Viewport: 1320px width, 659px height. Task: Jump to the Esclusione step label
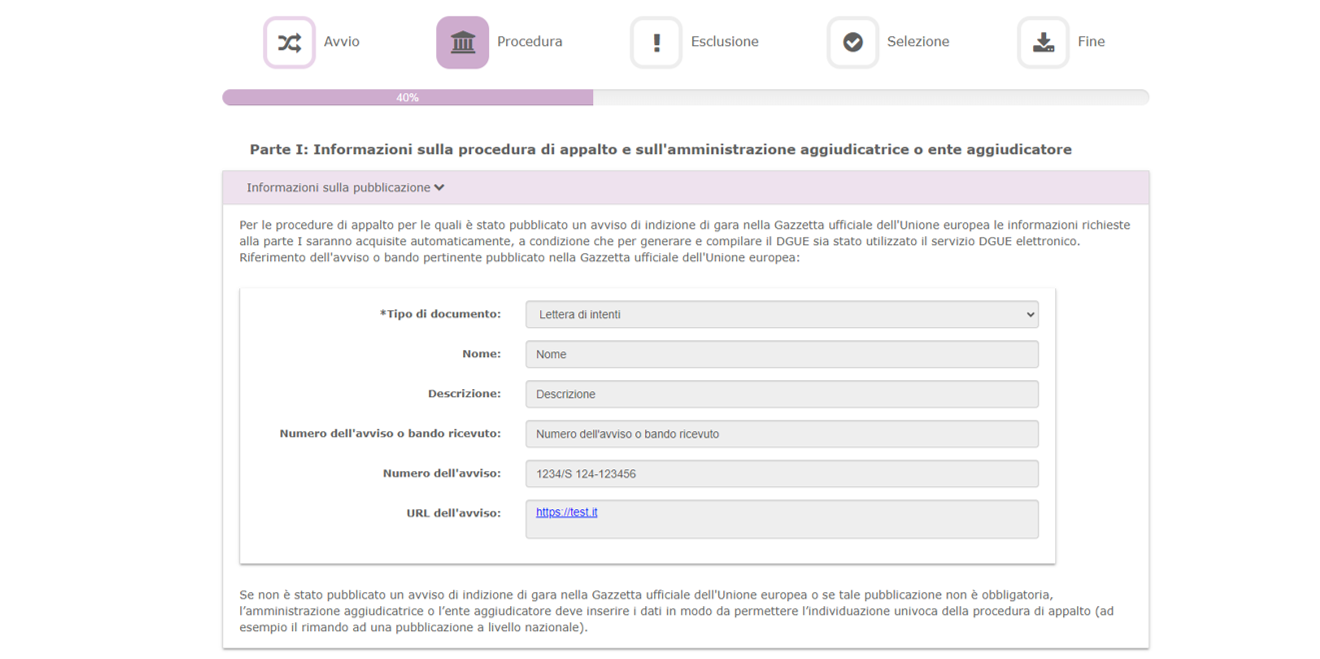pyautogui.click(x=724, y=42)
